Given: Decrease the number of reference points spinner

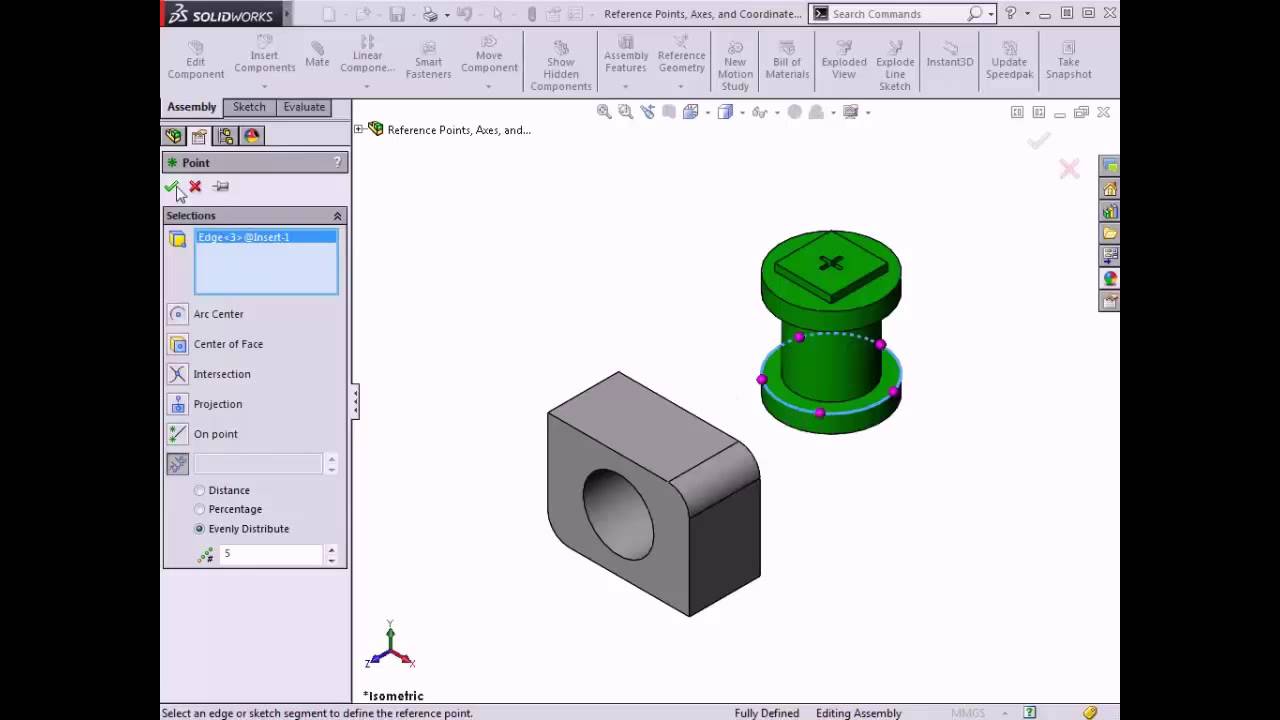Looking at the screenshot, I should pyautogui.click(x=332, y=560).
